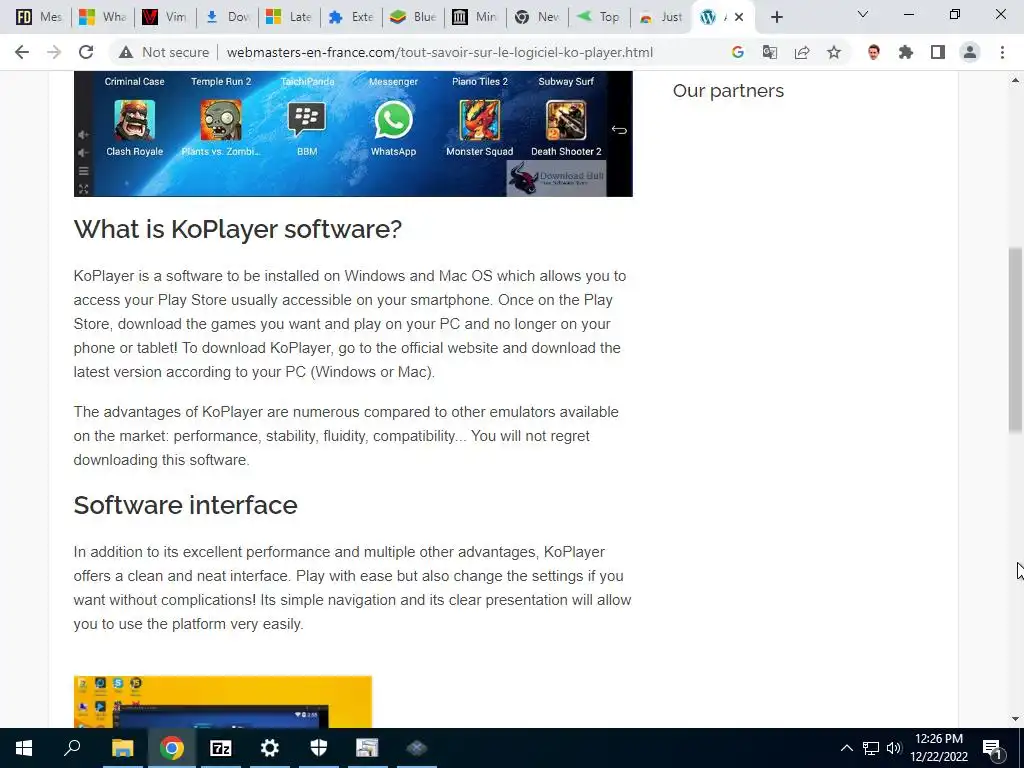Open File Explorer from taskbar
Image resolution: width=1024 pixels, height=768 pixels.
pyautogui.click(x=122, y=748)
